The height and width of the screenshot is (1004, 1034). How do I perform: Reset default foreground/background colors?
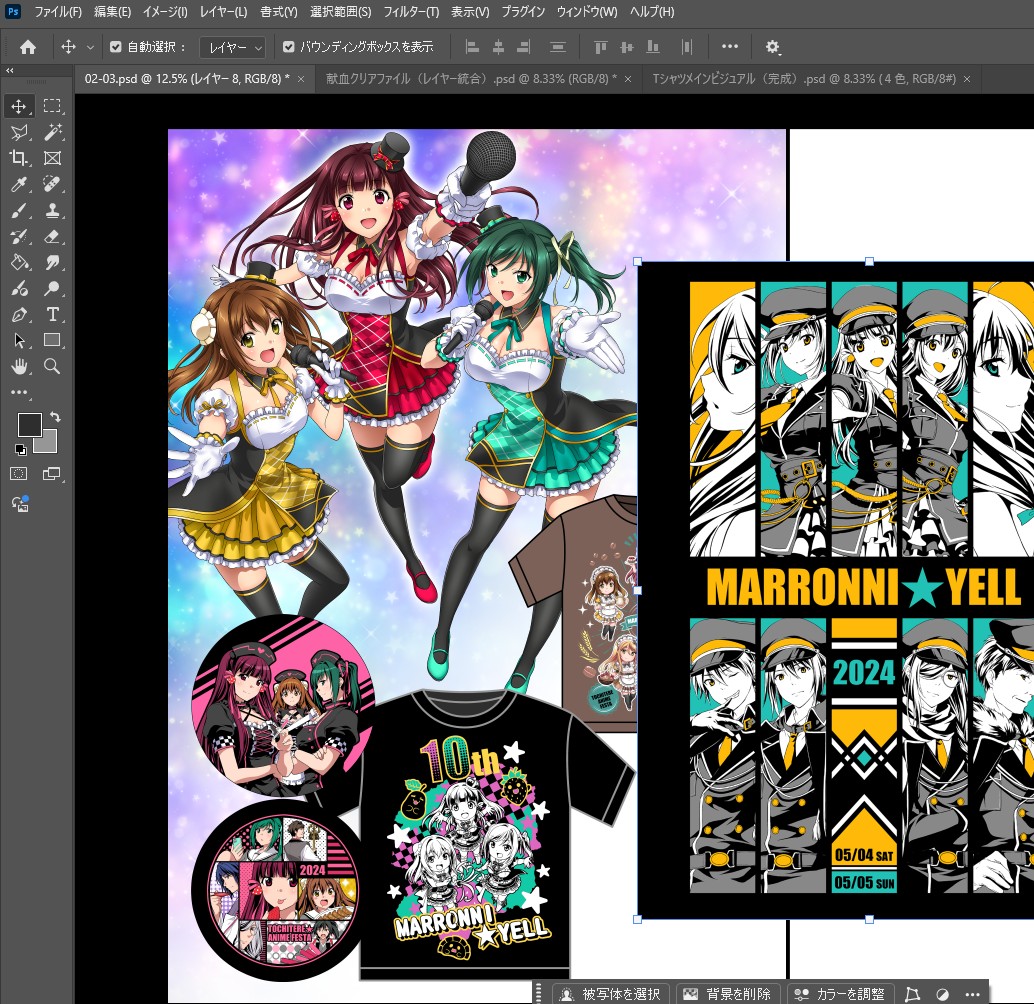20,450
